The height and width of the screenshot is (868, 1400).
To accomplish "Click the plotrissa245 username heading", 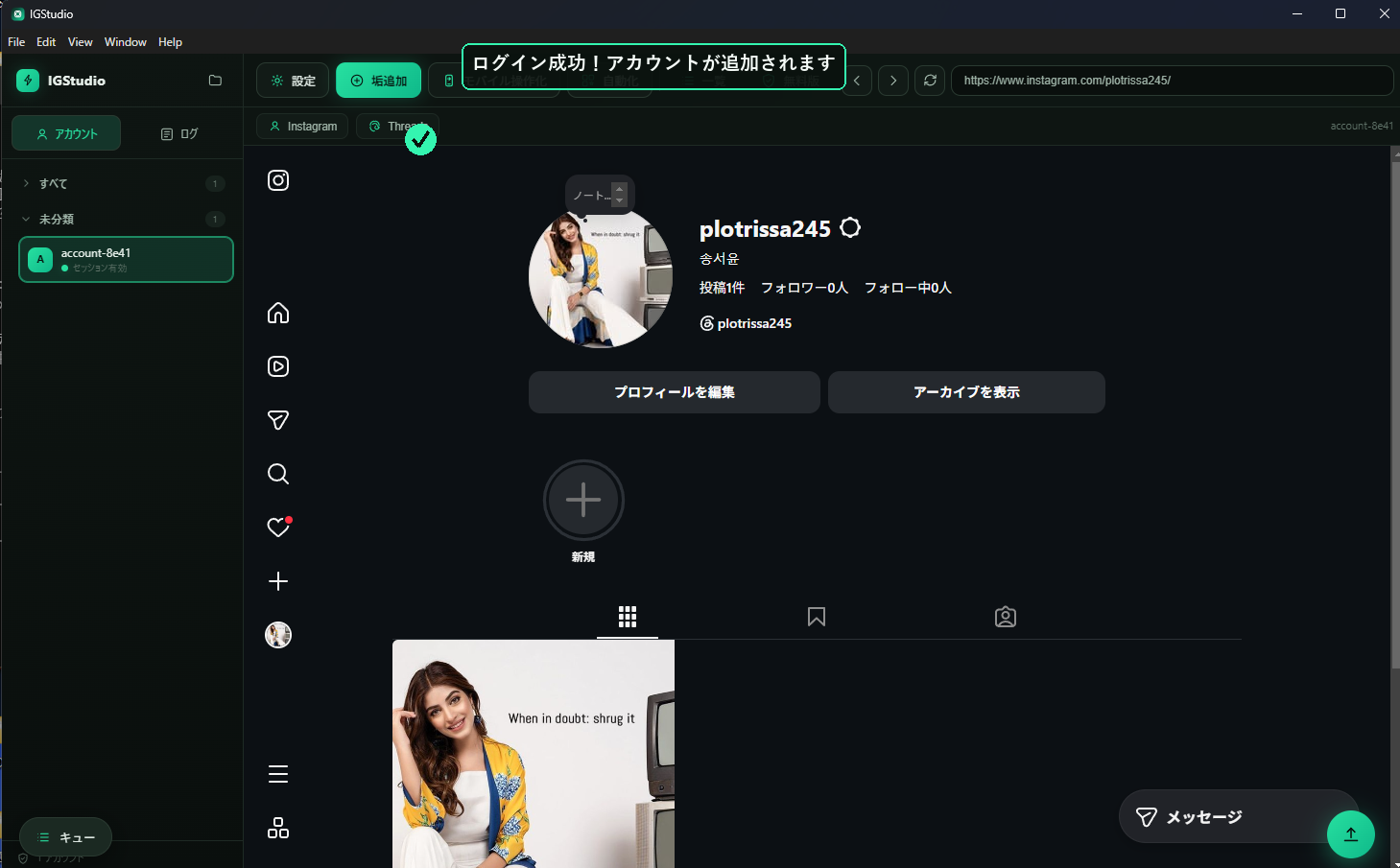I will pyautogui.click(x=765, y=229).
